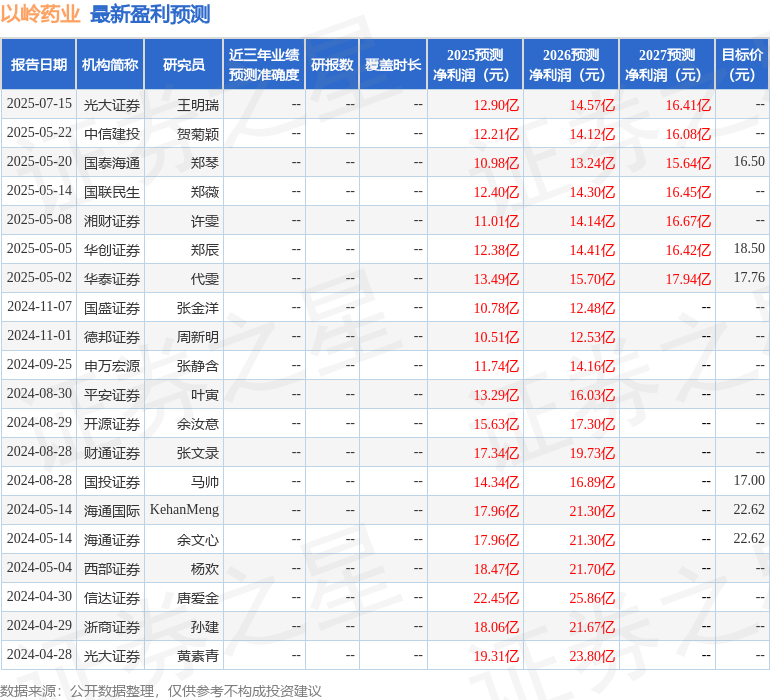This screenshot has width=770, height=700.
Task: Select the 光大证券 row dated 2025-07-15
Action: click(385, 104)
